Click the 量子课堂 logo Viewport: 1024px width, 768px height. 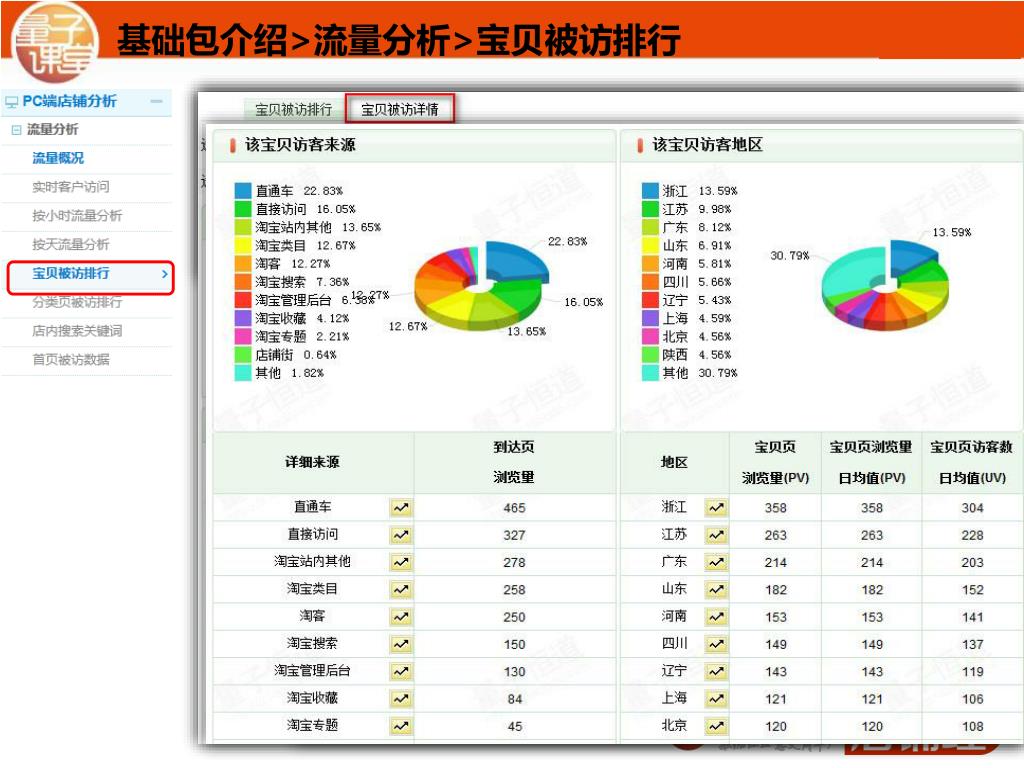coord(55,42)
